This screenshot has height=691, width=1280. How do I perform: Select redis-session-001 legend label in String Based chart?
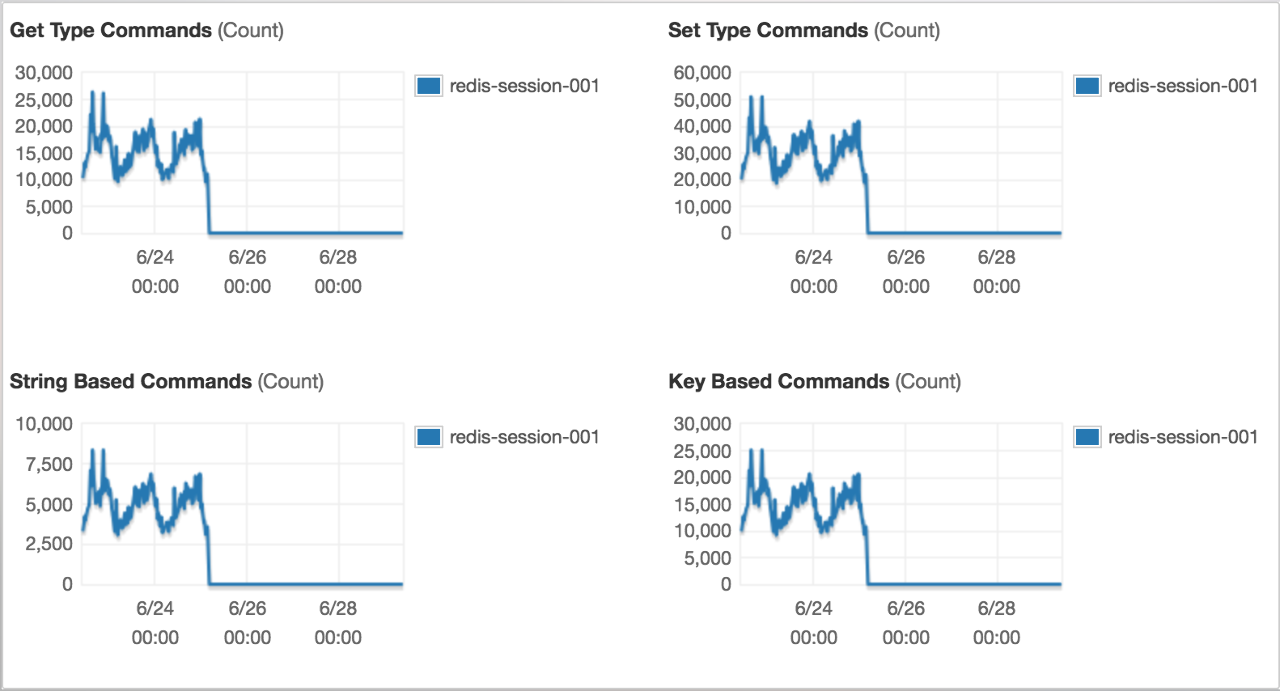coord(524,437)
